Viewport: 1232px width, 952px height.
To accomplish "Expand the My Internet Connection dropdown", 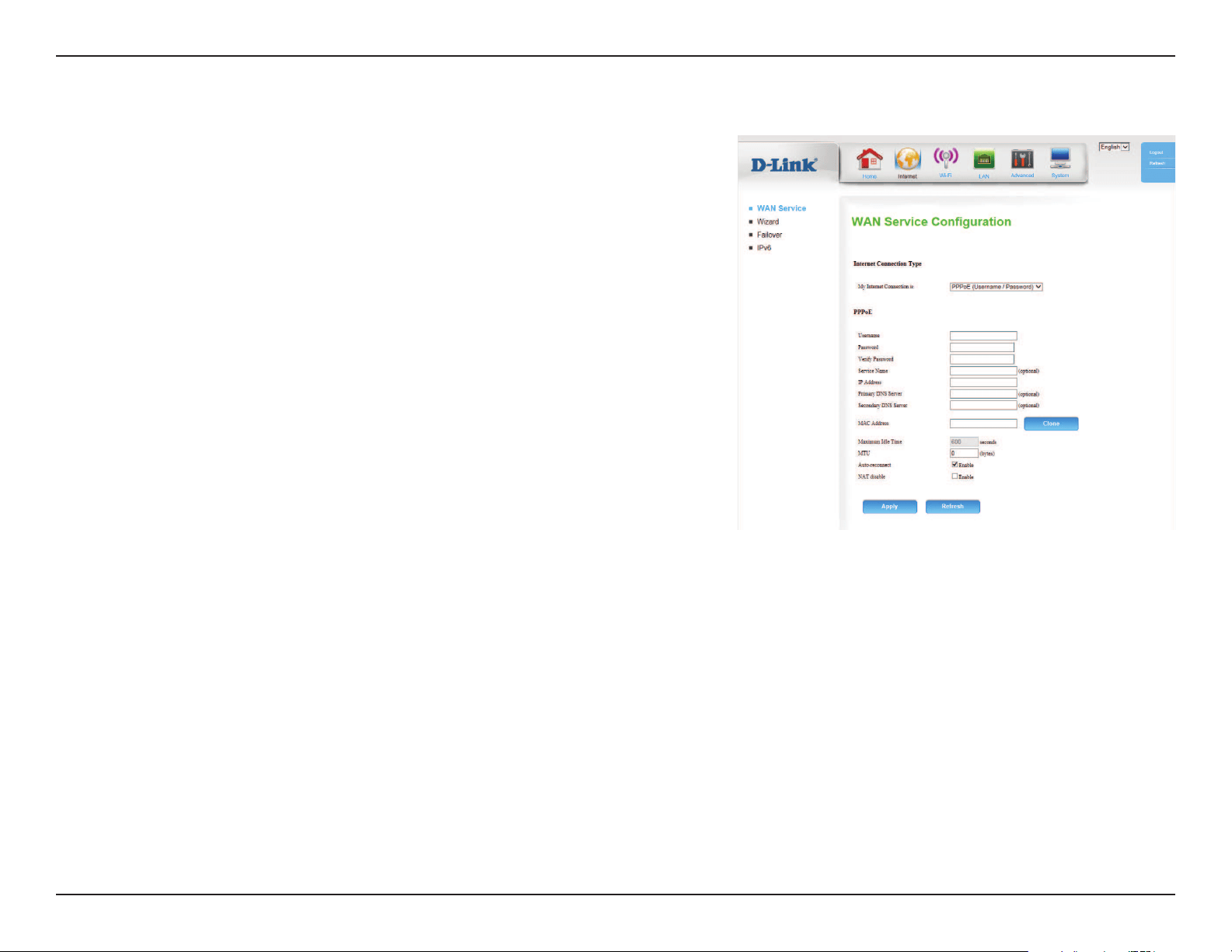I will tap(996, 287).
